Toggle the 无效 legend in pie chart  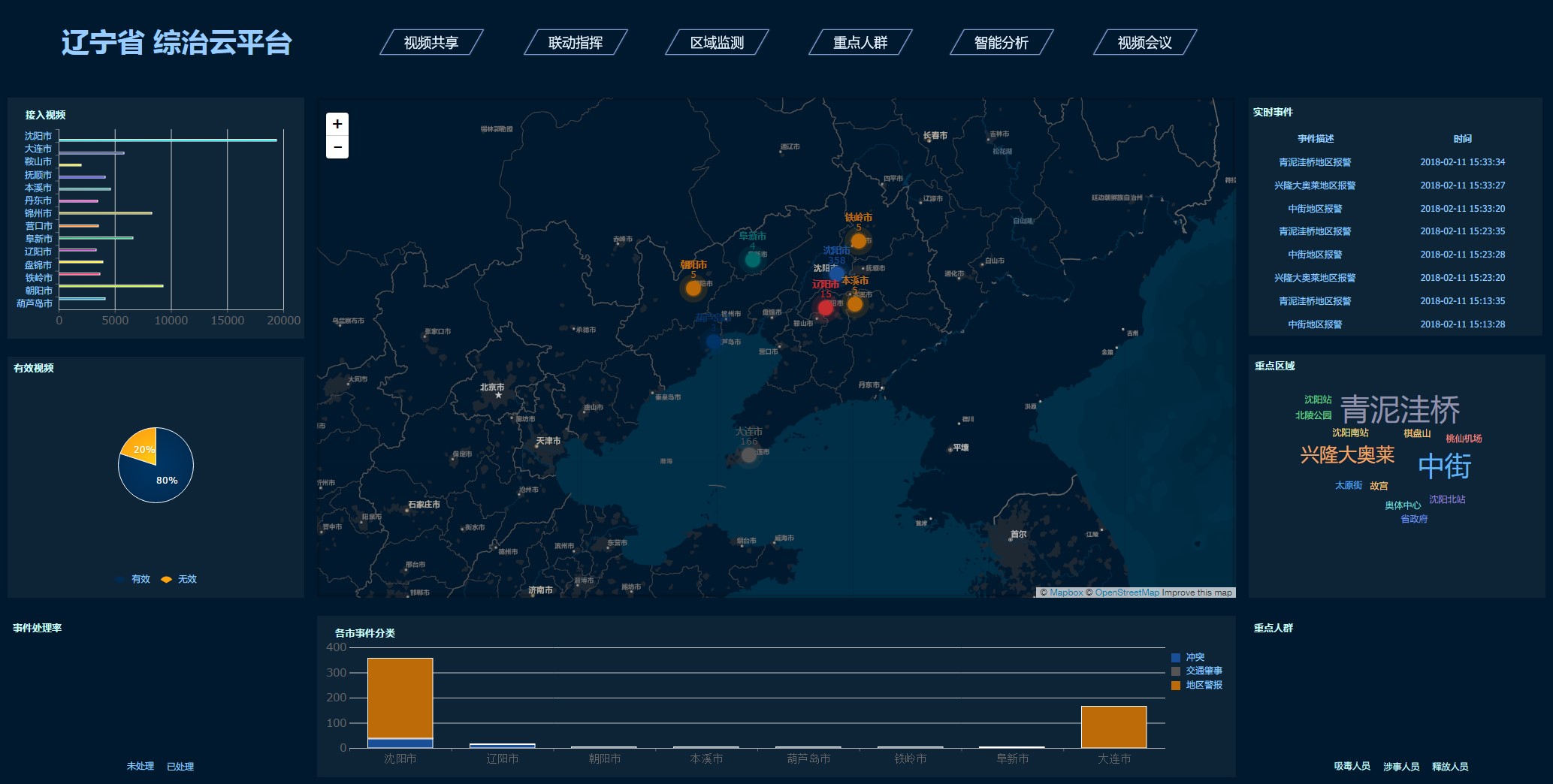pos(180,579)
